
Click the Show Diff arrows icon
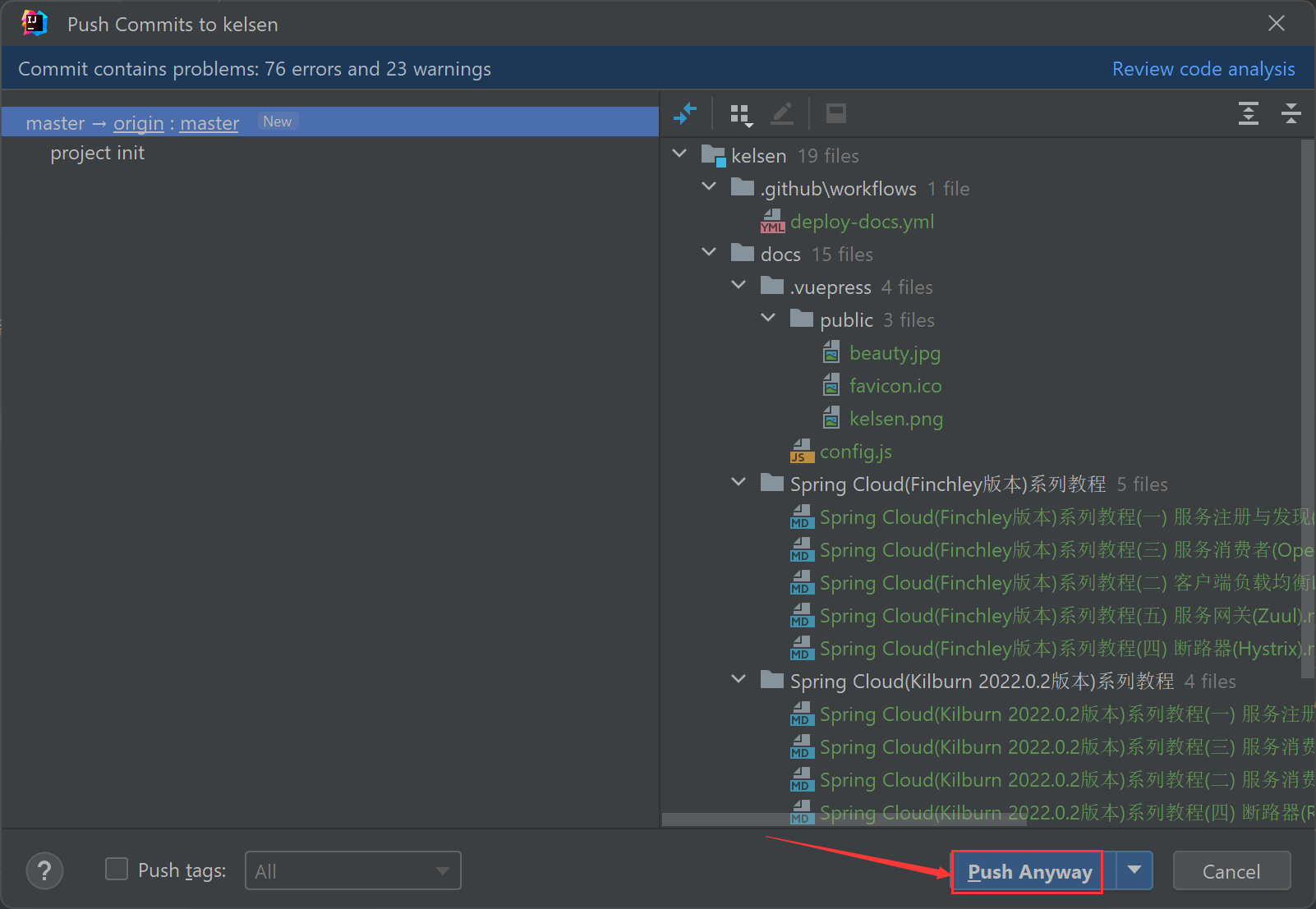(684, 113)
